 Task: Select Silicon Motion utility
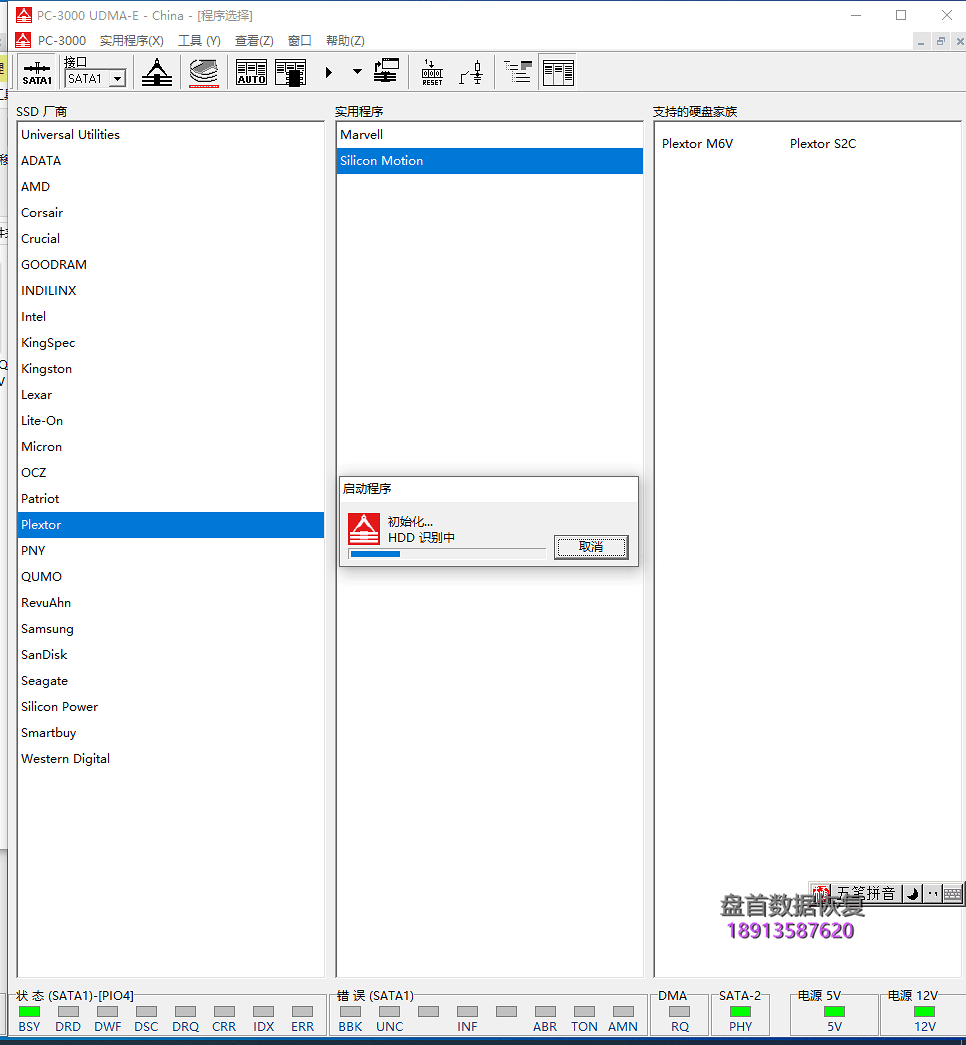(490, 161)
